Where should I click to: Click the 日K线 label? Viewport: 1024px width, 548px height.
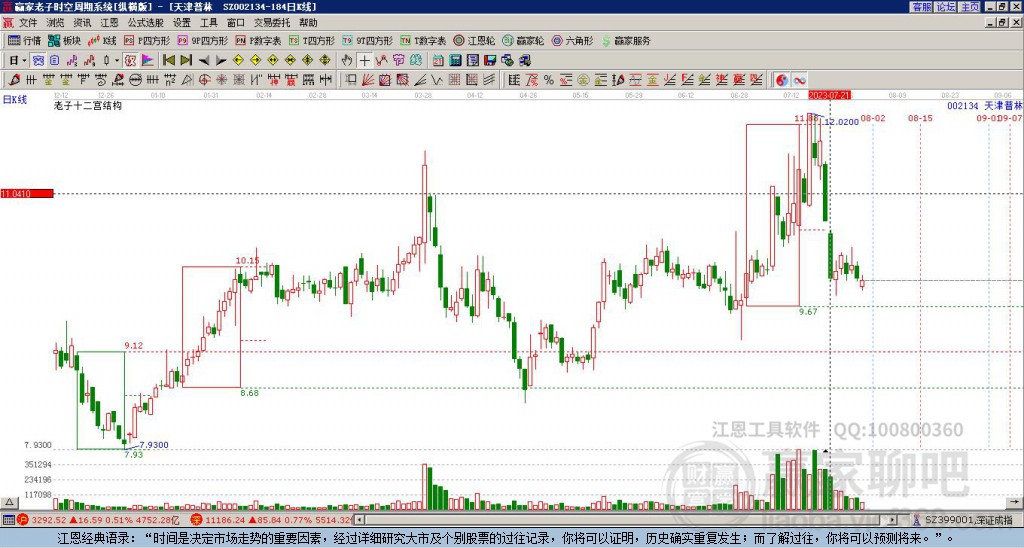pyautogui.click(x=15, y=100)
